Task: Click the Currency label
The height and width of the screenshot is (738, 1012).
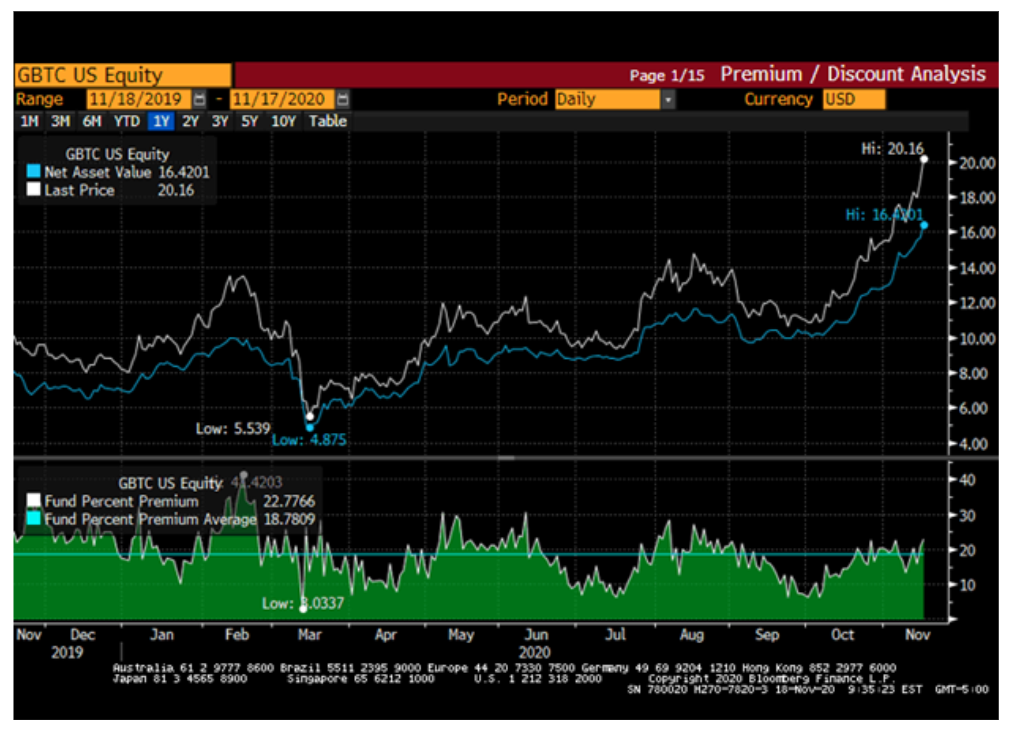Action: click(778, 99)
